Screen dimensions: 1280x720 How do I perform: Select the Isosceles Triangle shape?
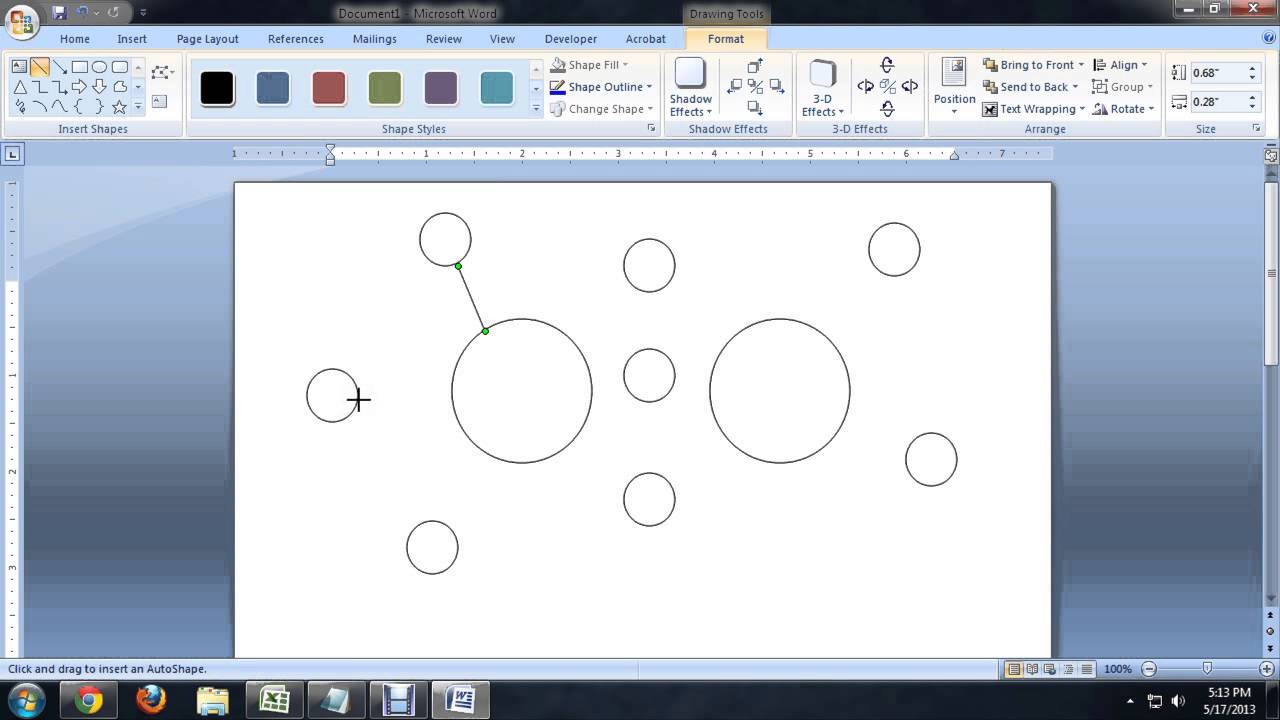pyautogui.click(x=19, y=87)
